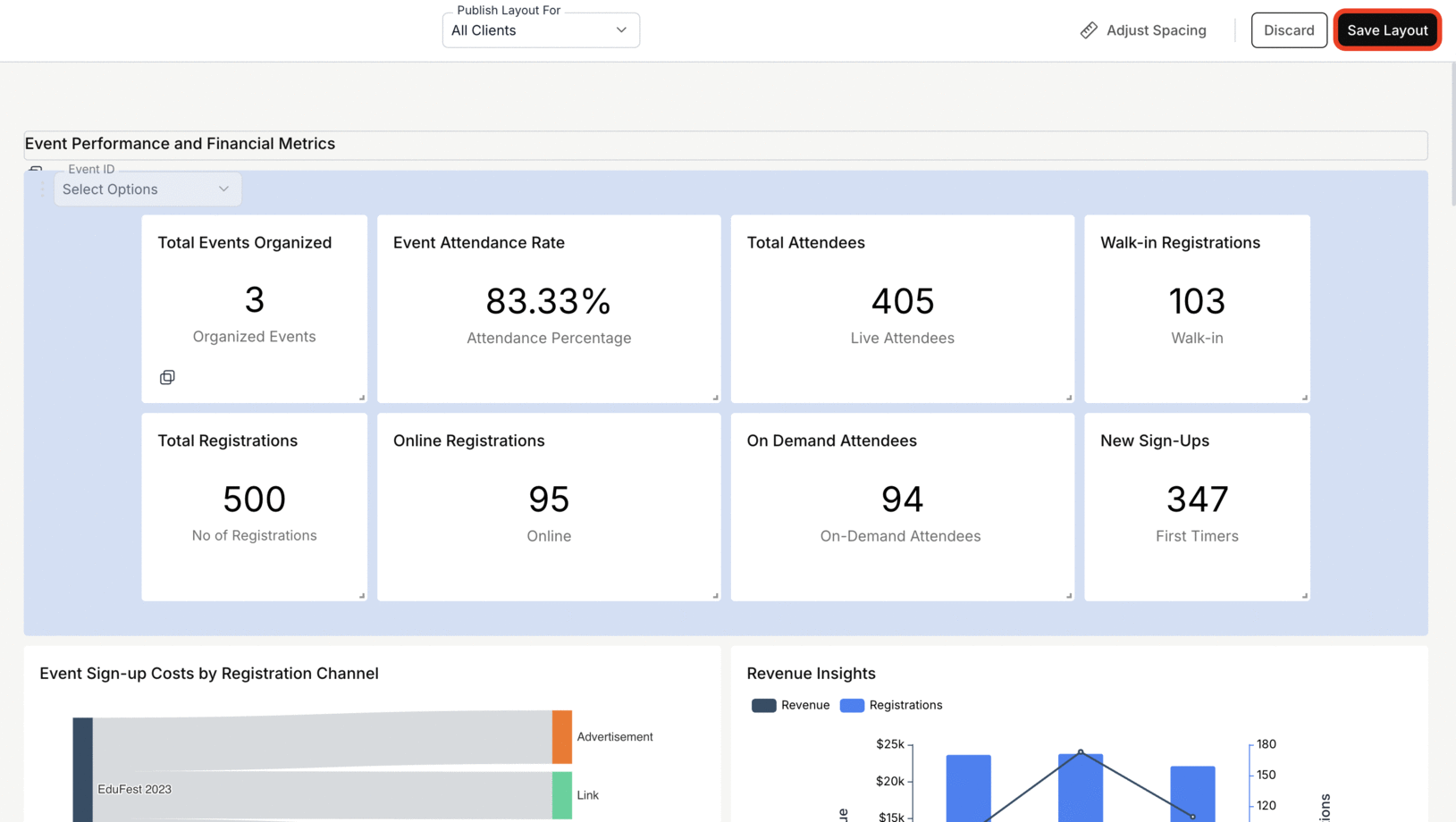Open the Publish Layout For dropdown
The height and width of the screenshot is (822, 1456).
(x=540, y=29)
